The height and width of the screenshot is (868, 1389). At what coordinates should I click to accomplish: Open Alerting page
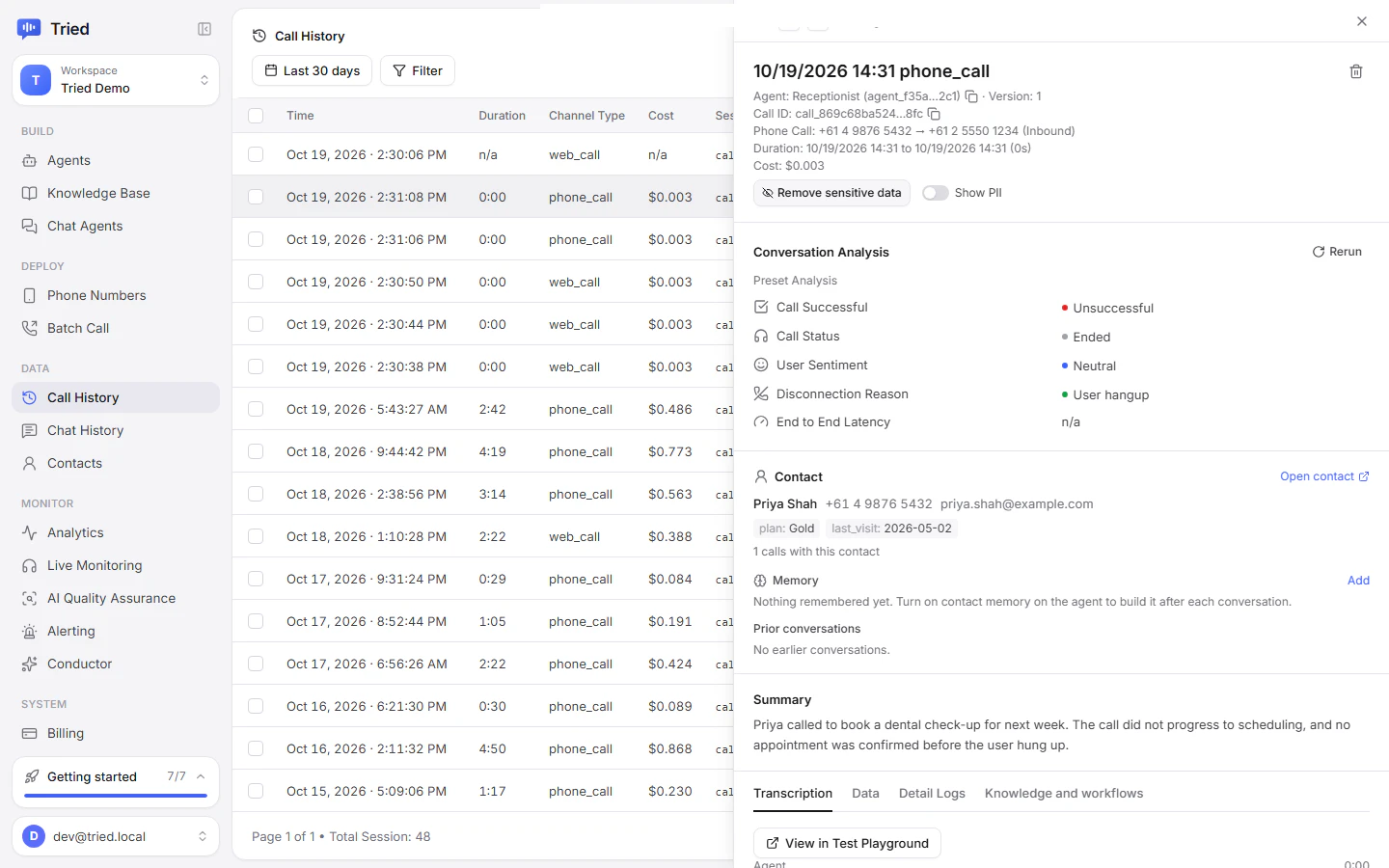(116, 631)
